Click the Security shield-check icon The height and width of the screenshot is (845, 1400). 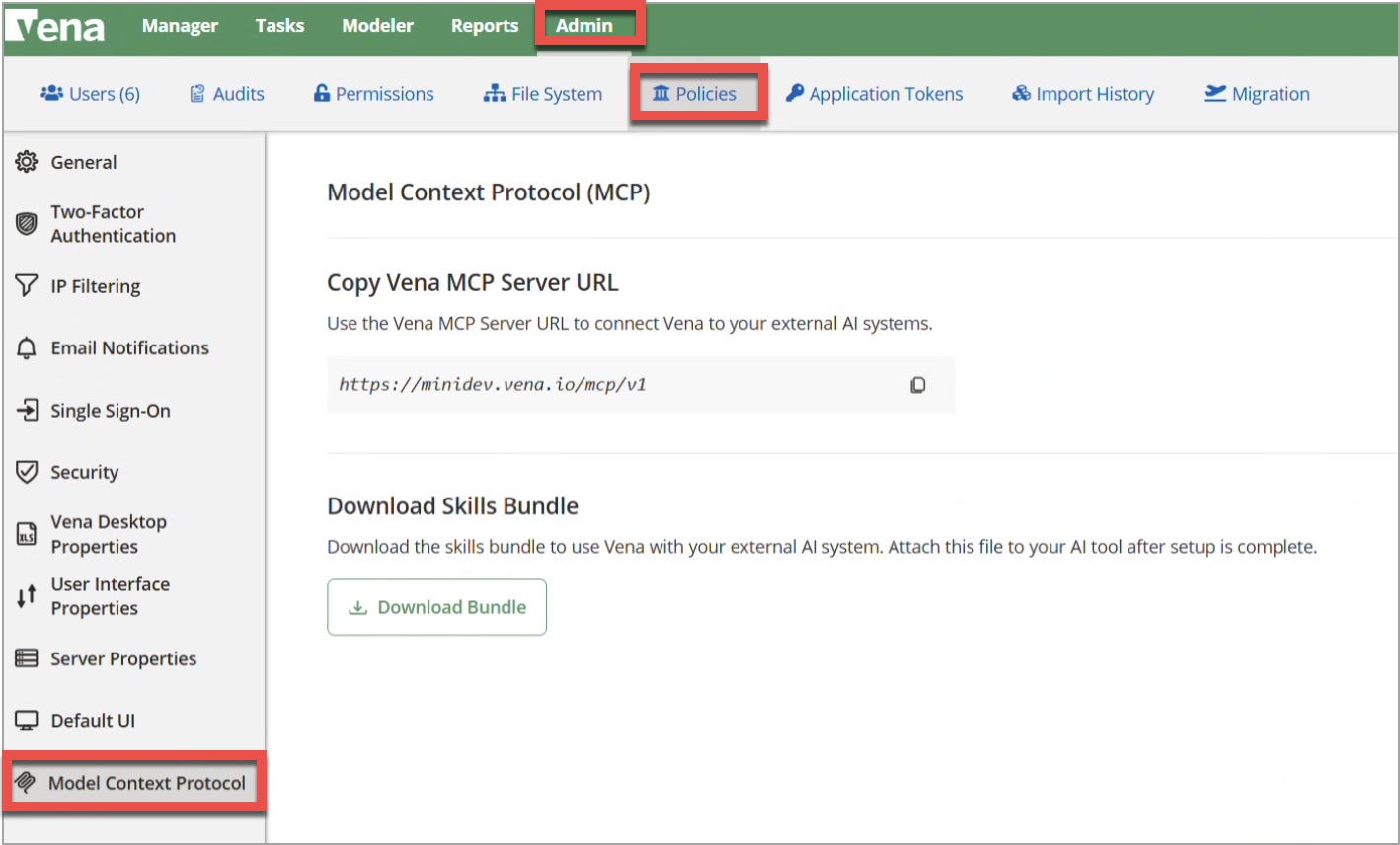pos(27,472)
